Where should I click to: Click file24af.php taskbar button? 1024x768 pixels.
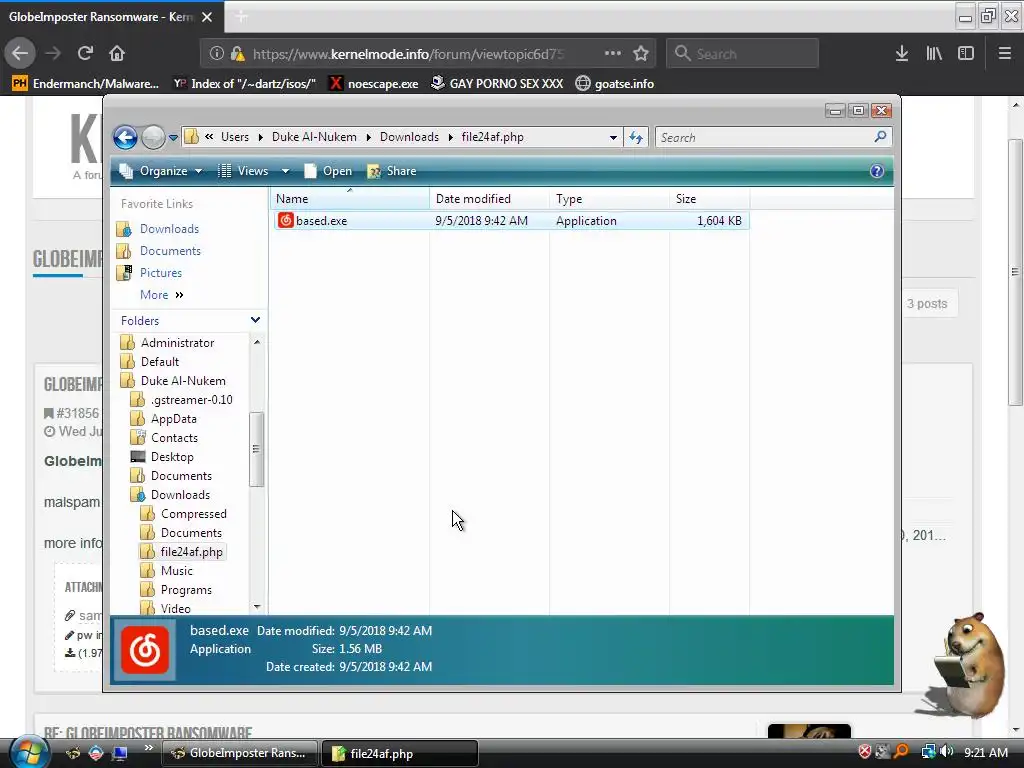tap(400, 753)
